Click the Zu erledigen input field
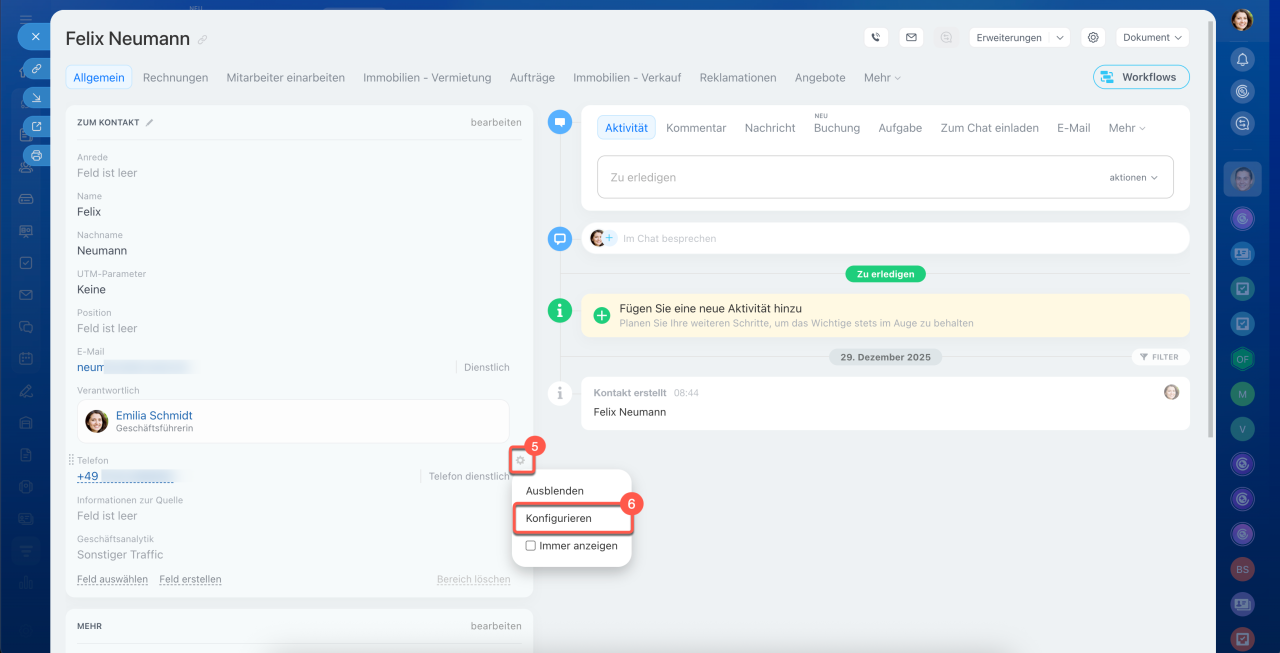Image resolution: width=1280 pixels, height=653 pixels. (x=850, y=177)
